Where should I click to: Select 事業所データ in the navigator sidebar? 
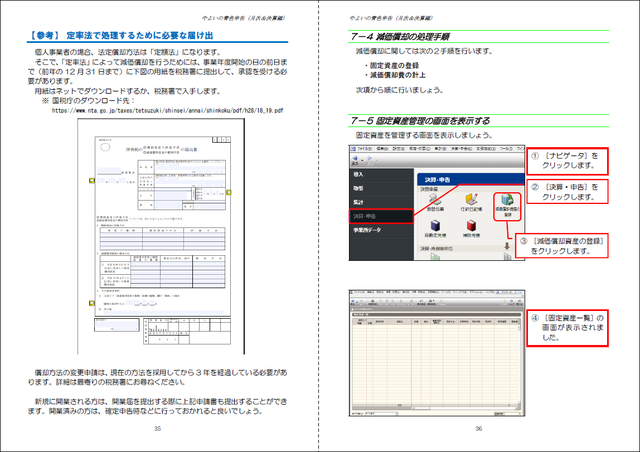381,230
